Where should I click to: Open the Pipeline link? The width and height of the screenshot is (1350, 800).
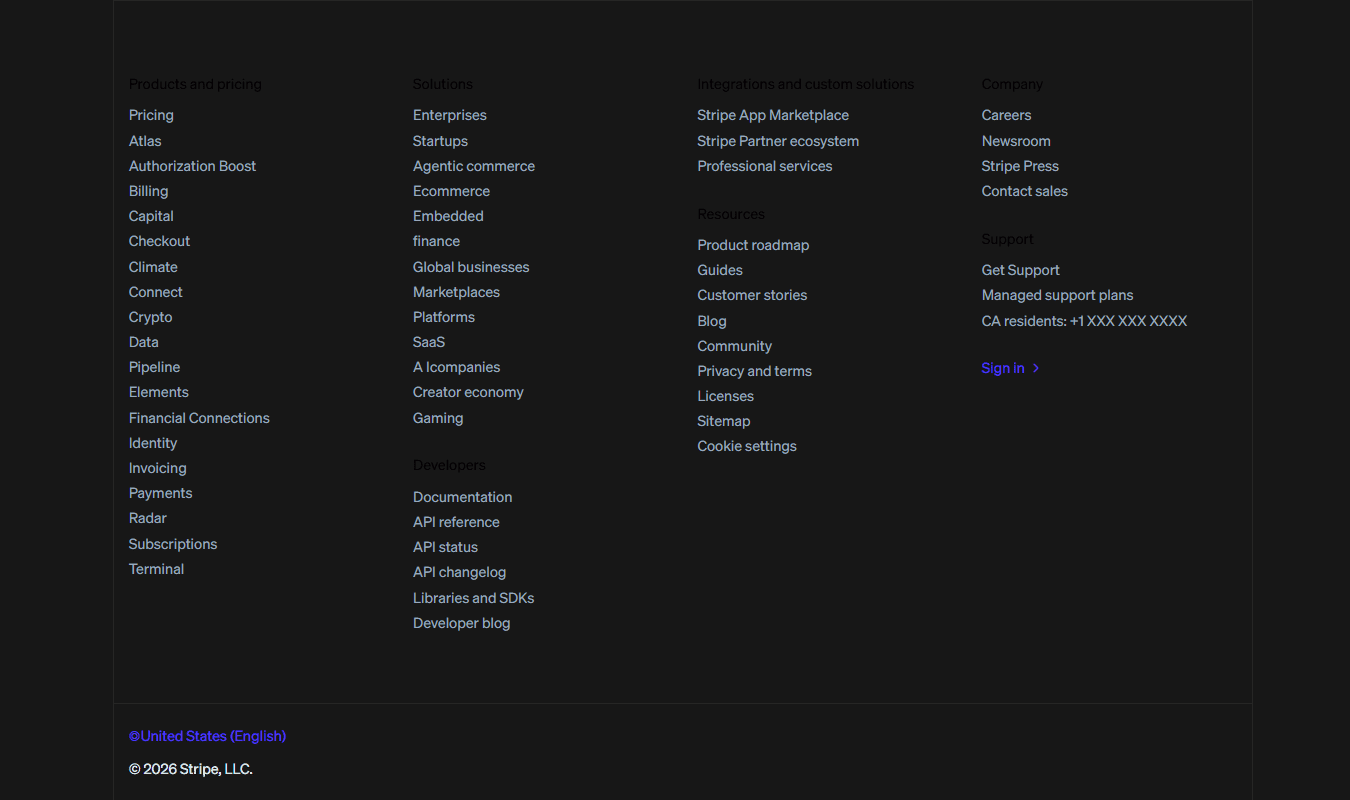point(154,367)
